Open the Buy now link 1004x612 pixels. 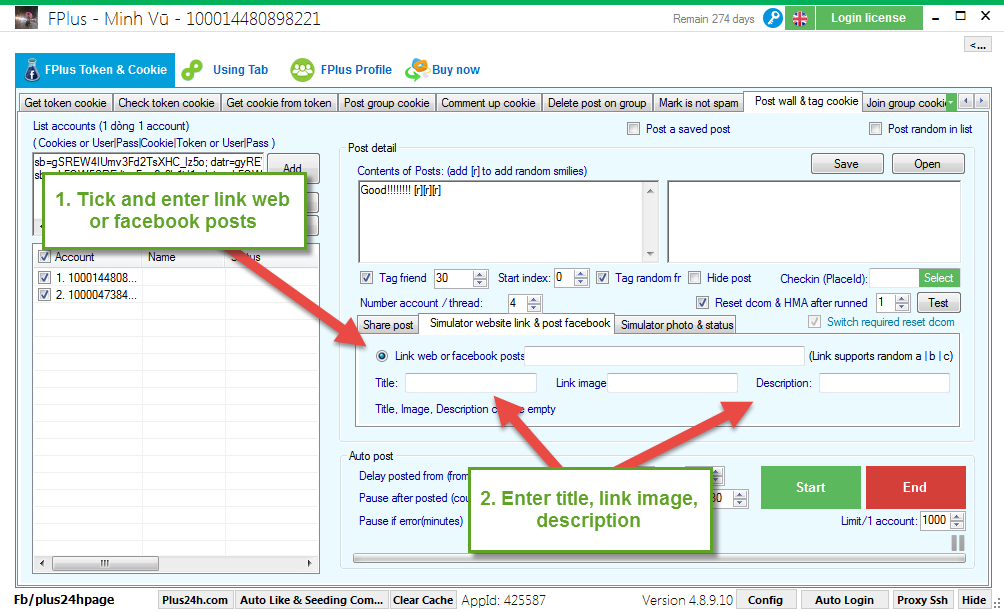(443, 70)
